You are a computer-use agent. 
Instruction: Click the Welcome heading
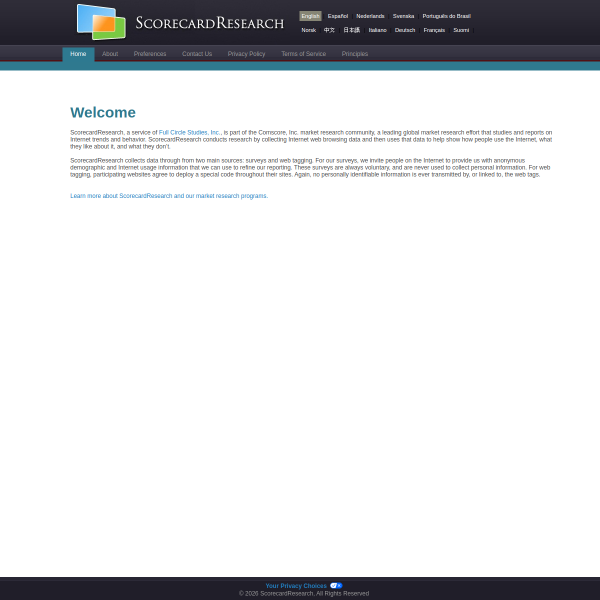click(x=103, y=112)
